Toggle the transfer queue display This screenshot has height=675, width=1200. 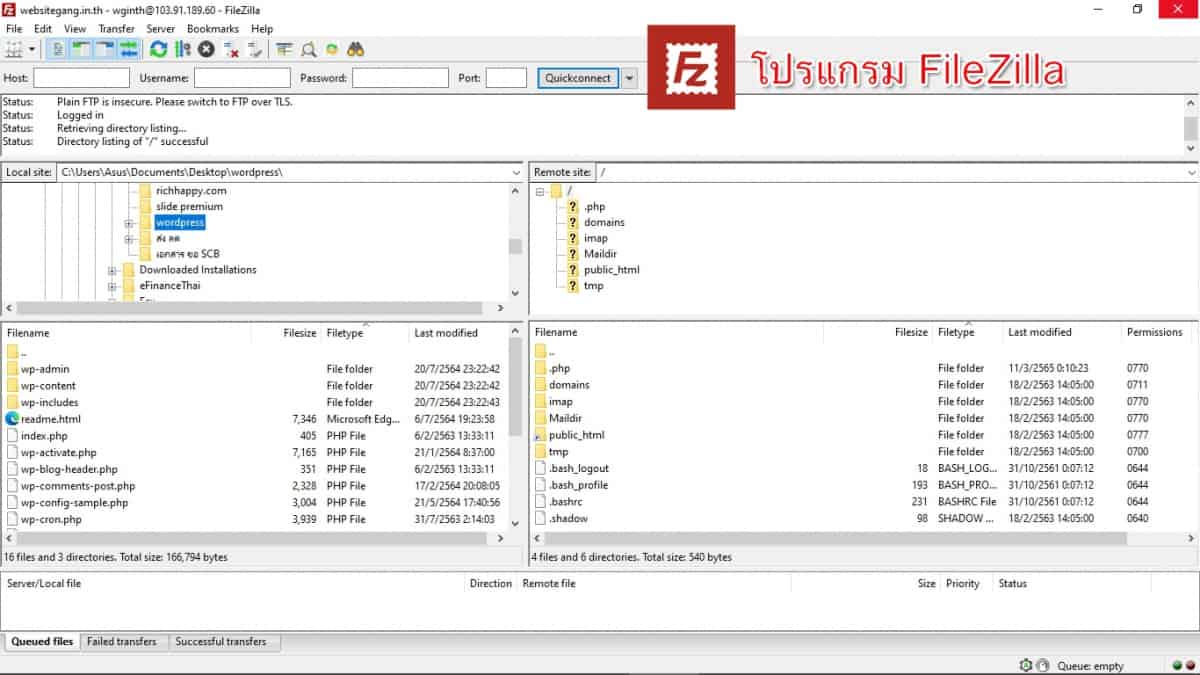point(129,49)
